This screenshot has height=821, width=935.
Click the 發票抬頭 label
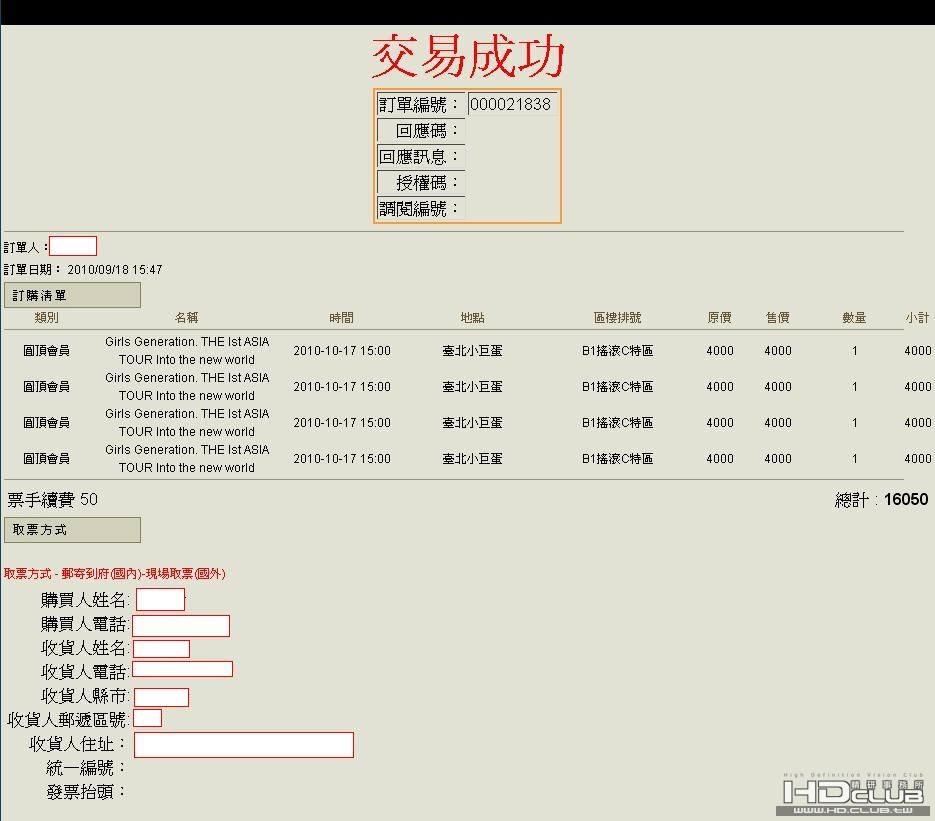click(85, 792)
